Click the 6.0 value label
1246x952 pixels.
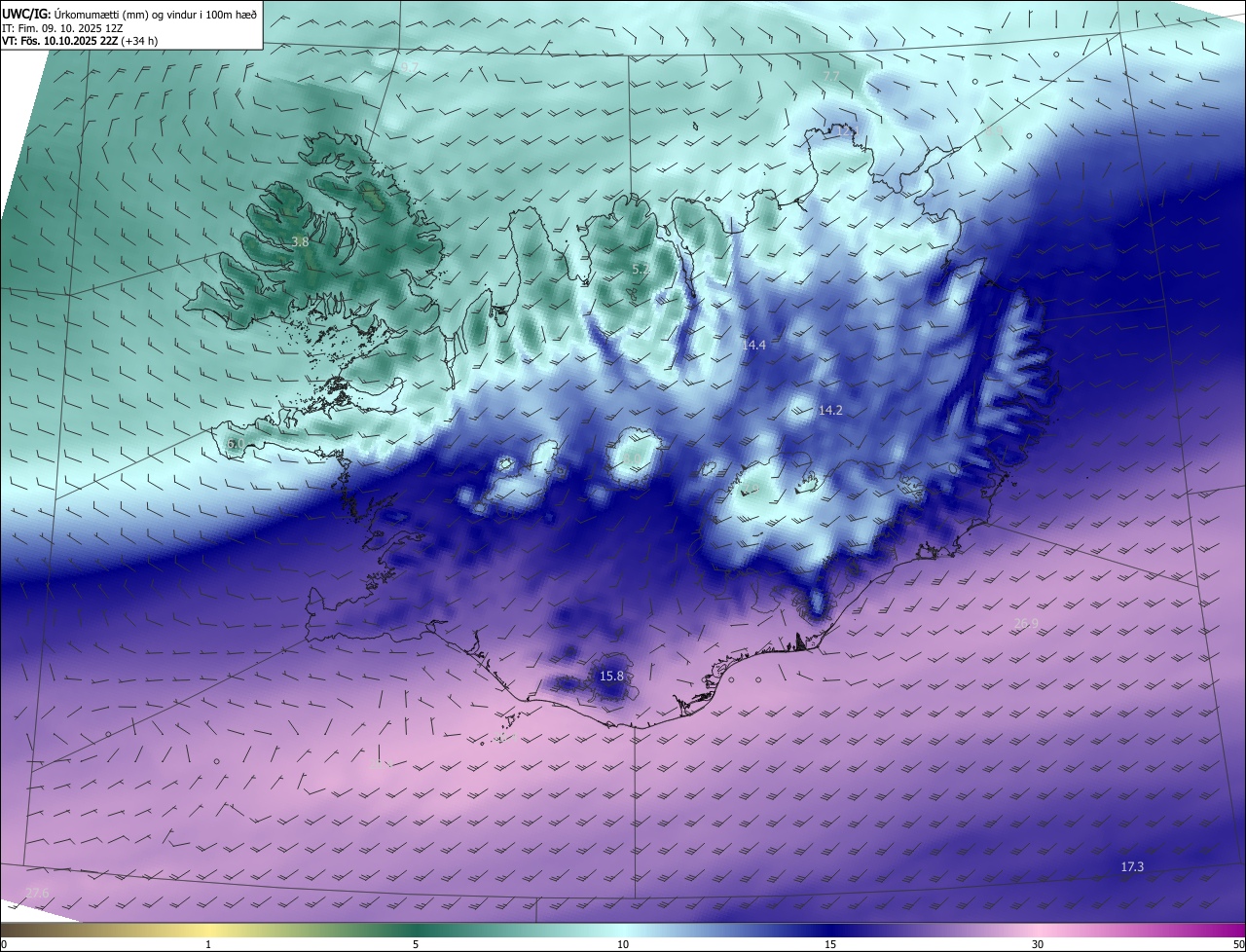pyautogui.click(x=236, y=444)
